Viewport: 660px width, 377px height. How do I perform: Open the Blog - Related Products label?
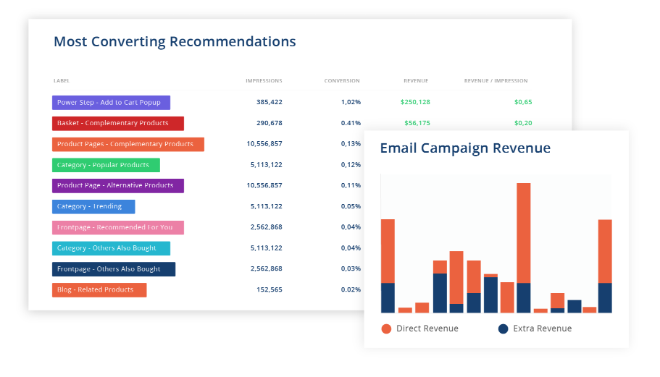click(99, 290)
